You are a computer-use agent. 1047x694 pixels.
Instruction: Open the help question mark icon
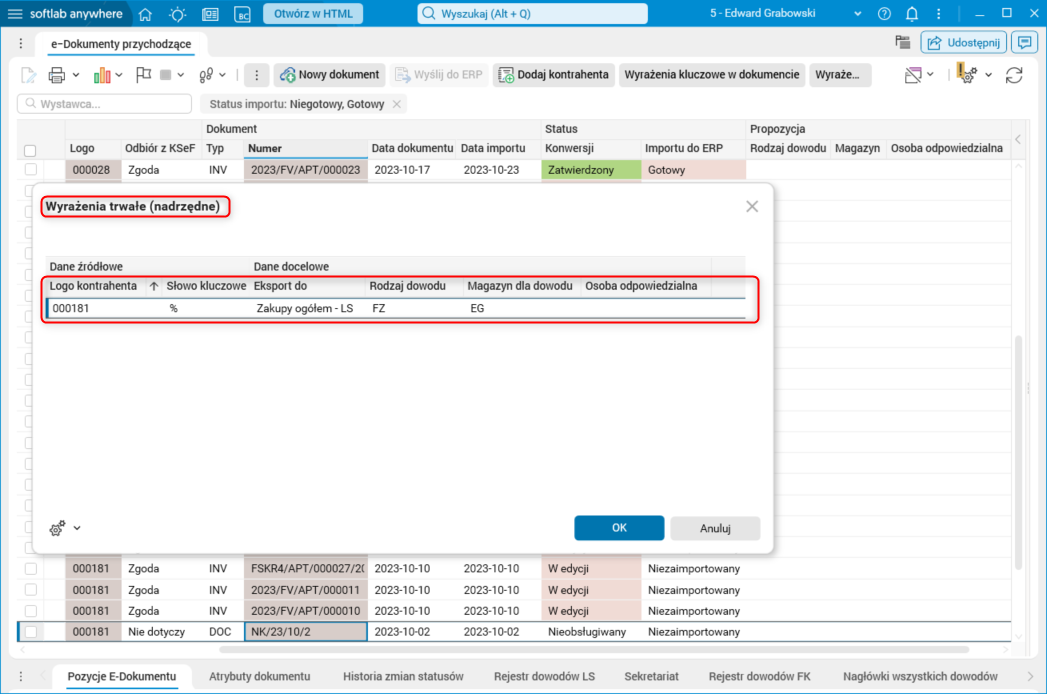(884, 14)
